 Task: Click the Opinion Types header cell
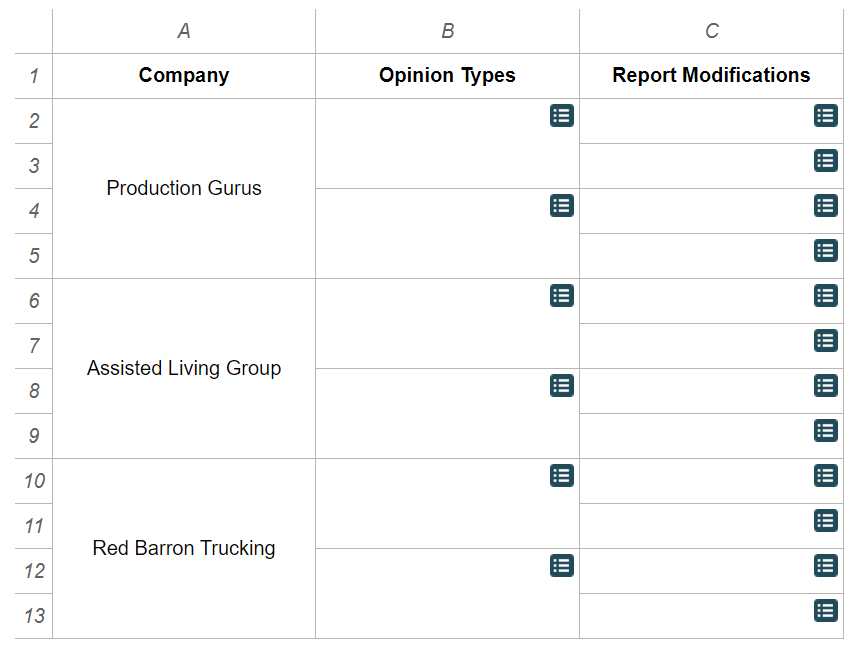[x=447, y=75]
